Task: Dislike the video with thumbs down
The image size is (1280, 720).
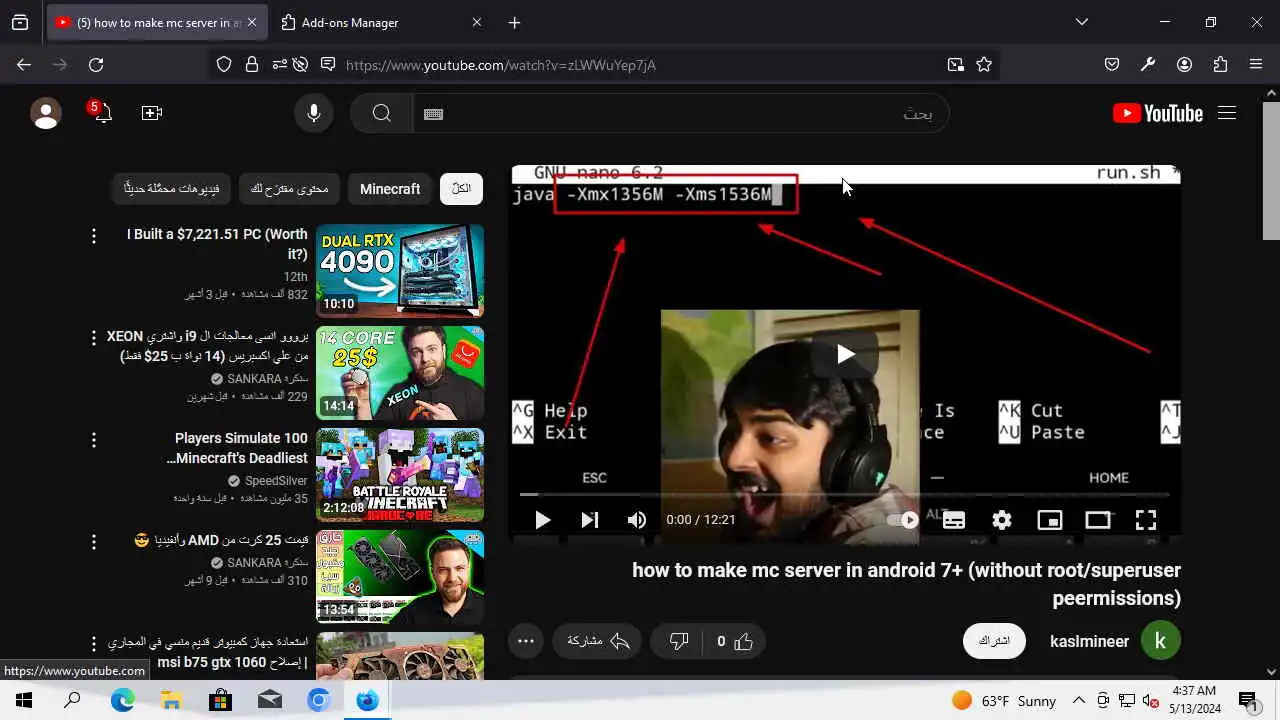Action: pos(679,642)
